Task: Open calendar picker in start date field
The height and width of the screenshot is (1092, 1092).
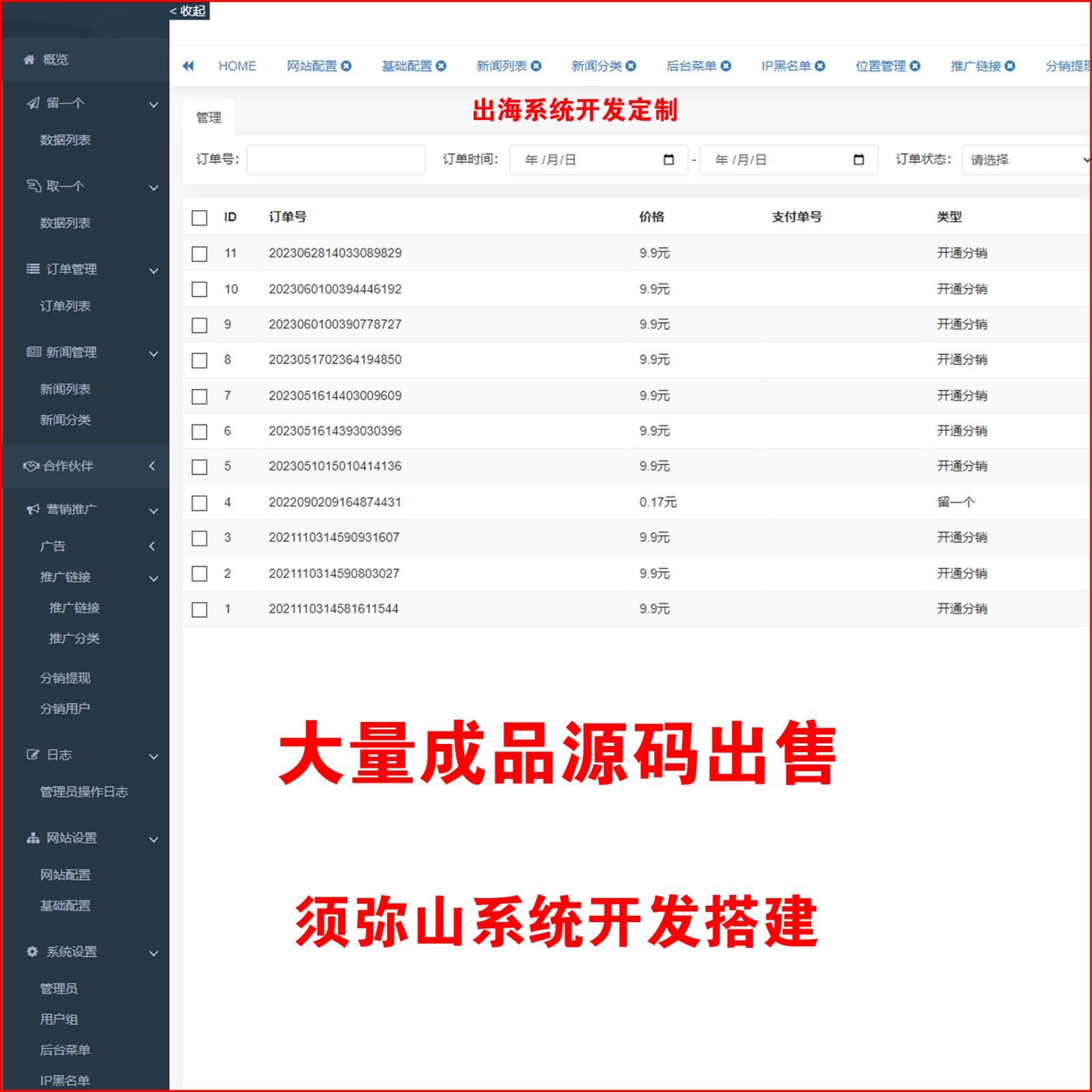Action: (x=668, y=160)
